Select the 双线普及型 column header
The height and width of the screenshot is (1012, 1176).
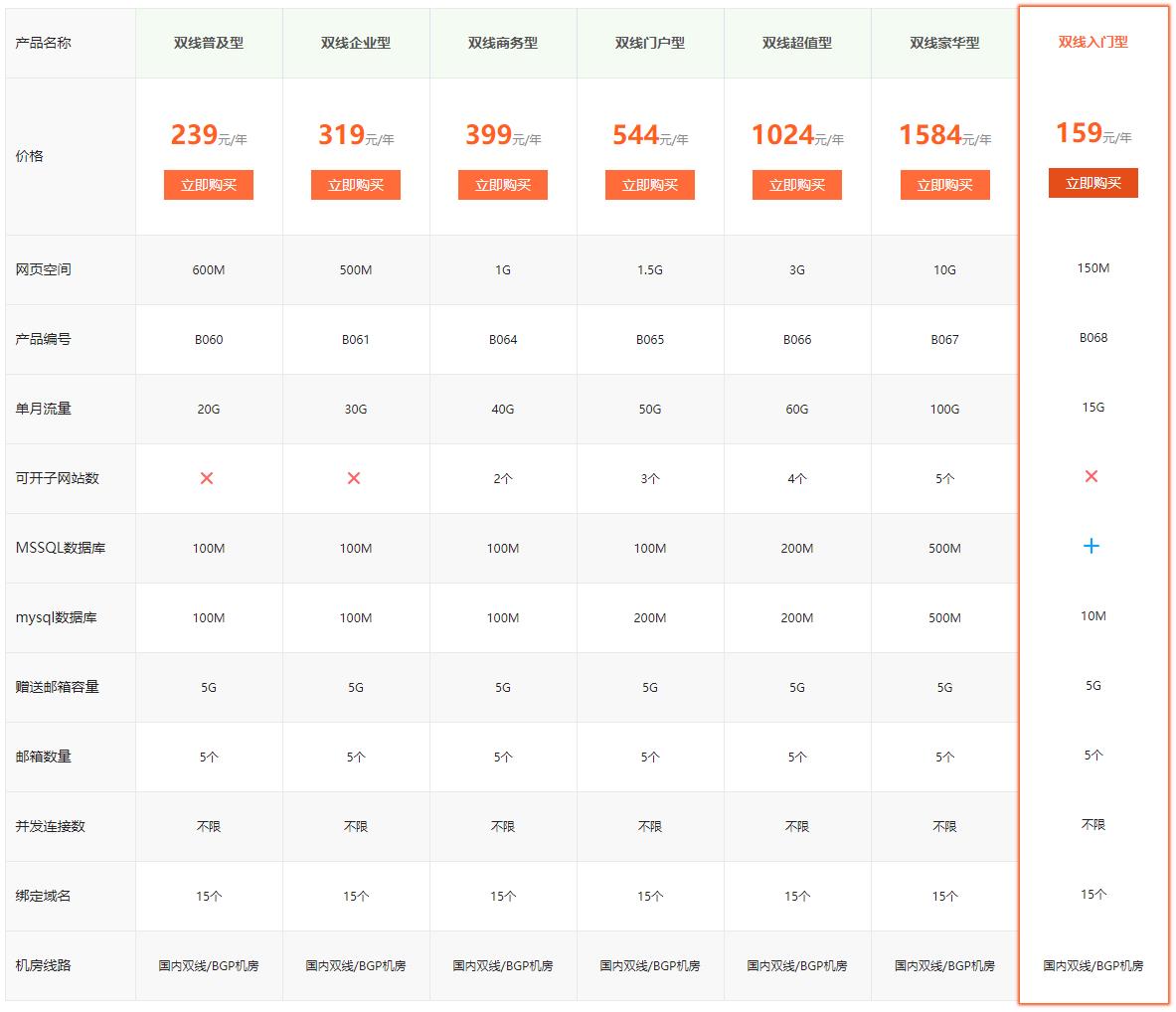pyautogui.click(x=209, y=43)
